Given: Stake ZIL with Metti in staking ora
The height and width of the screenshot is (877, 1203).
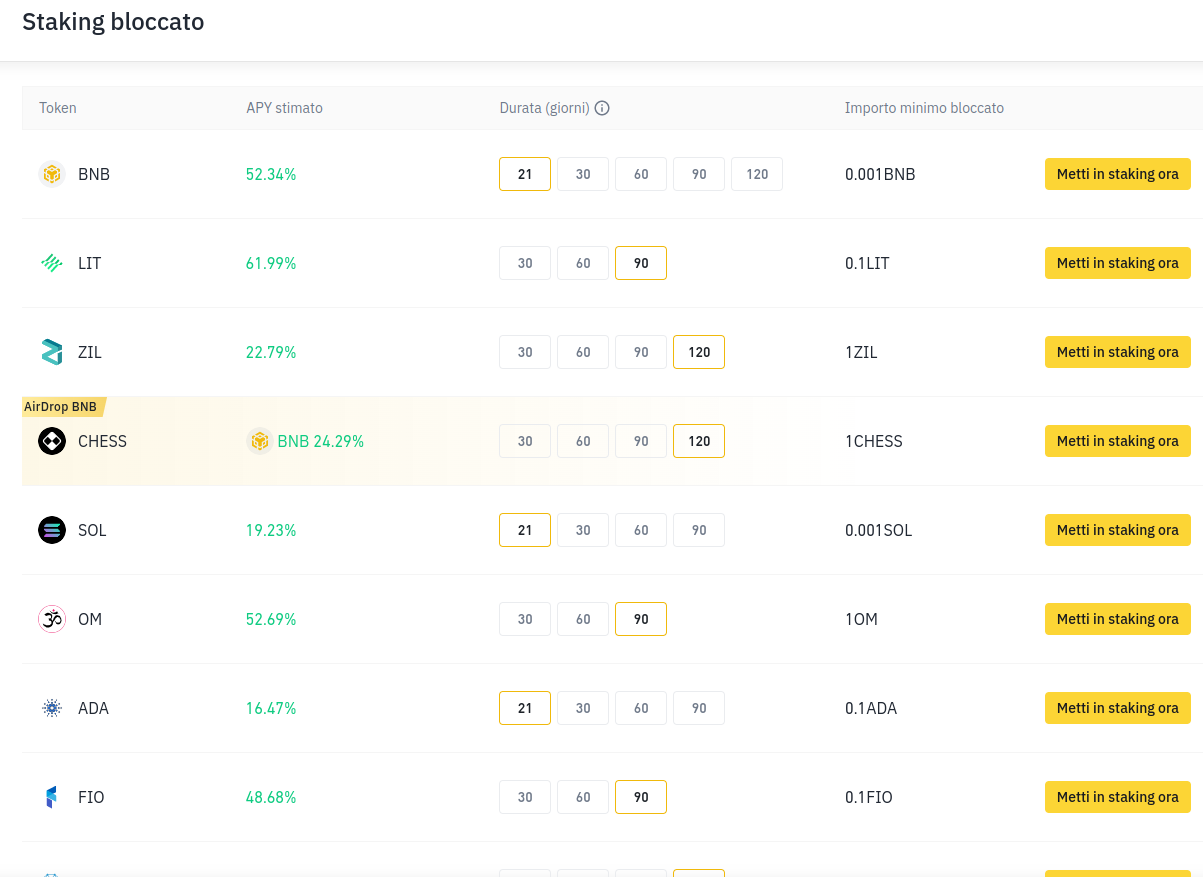Looking at the screenshot, I should 1118,352.
